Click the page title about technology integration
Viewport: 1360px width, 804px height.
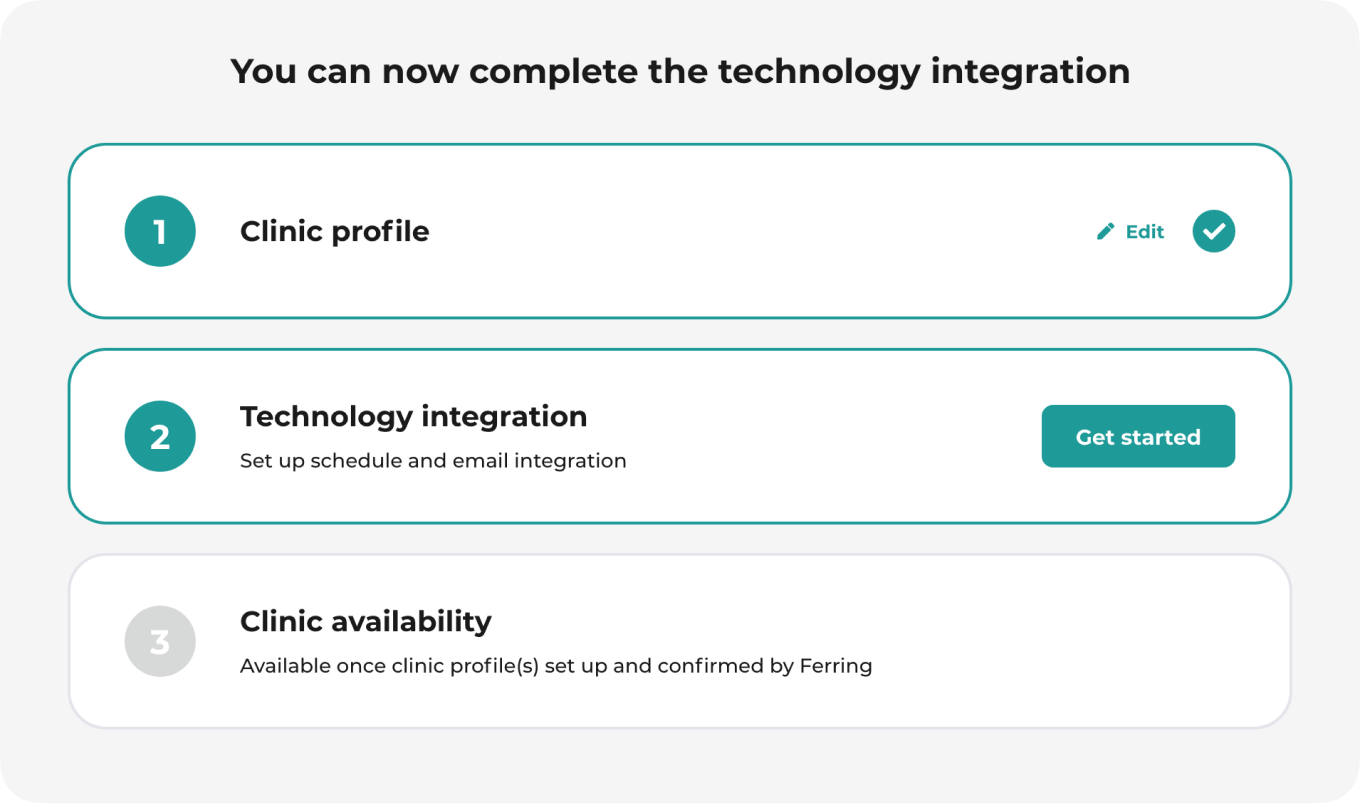pyautogui.click(x=680, y=71)
